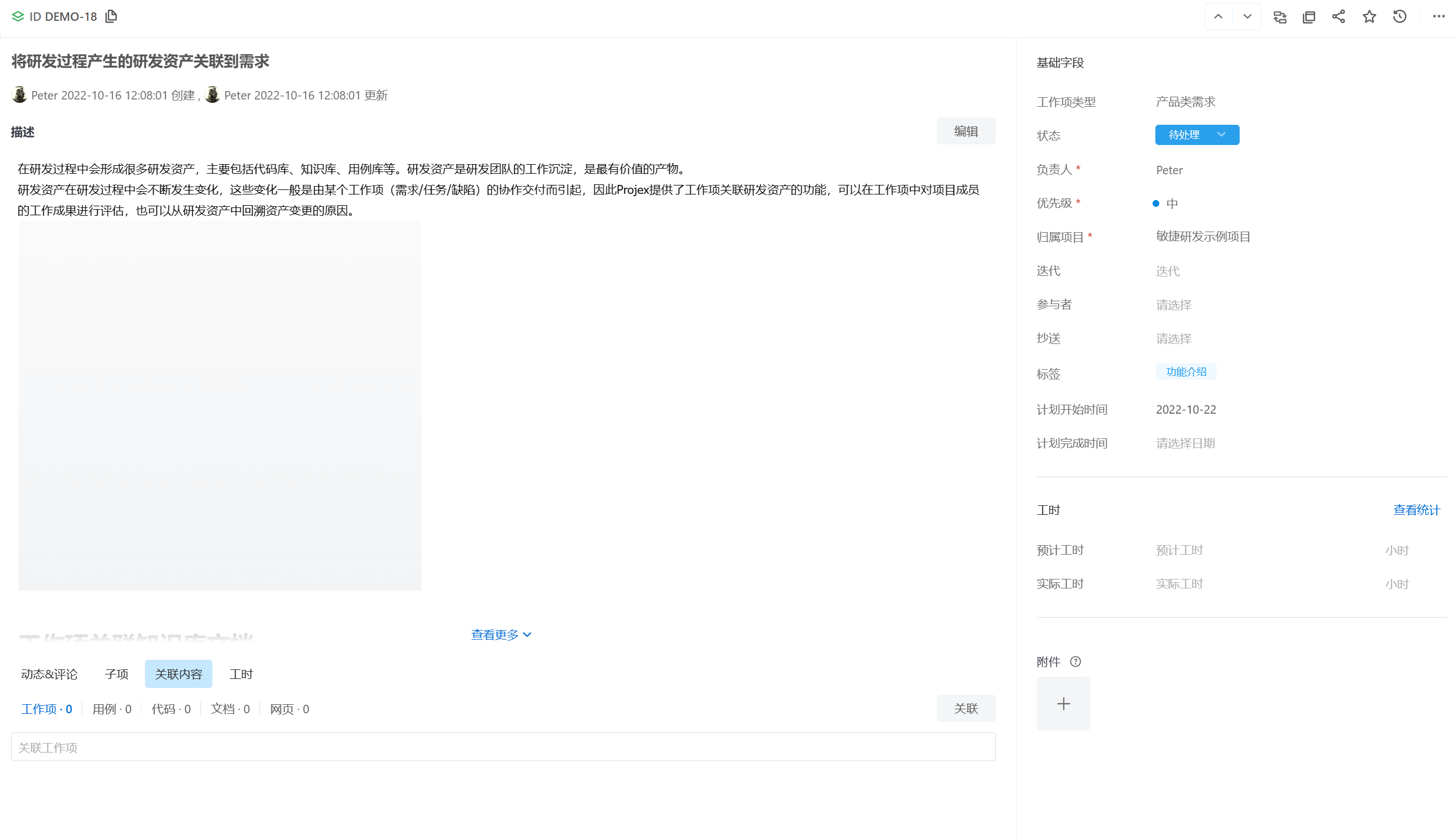Viewport: 1456px width, 838px height.
Task: View the work item change history
Action: click(x=1400, y=17)
